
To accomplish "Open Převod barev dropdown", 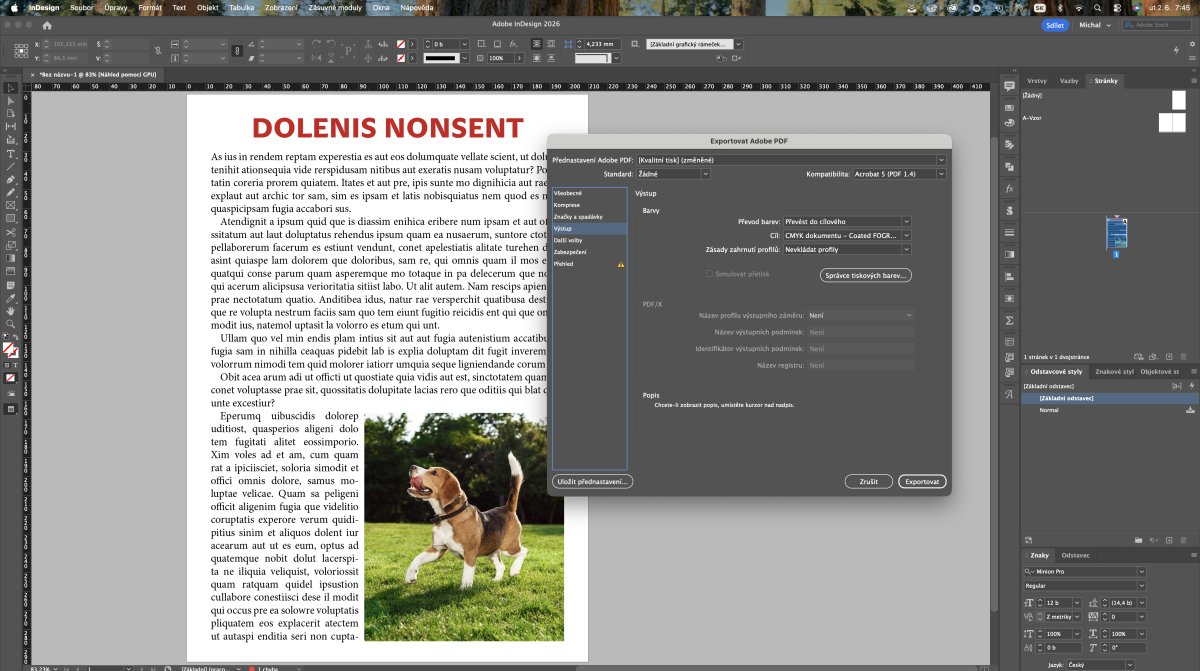I will point(847,221).
